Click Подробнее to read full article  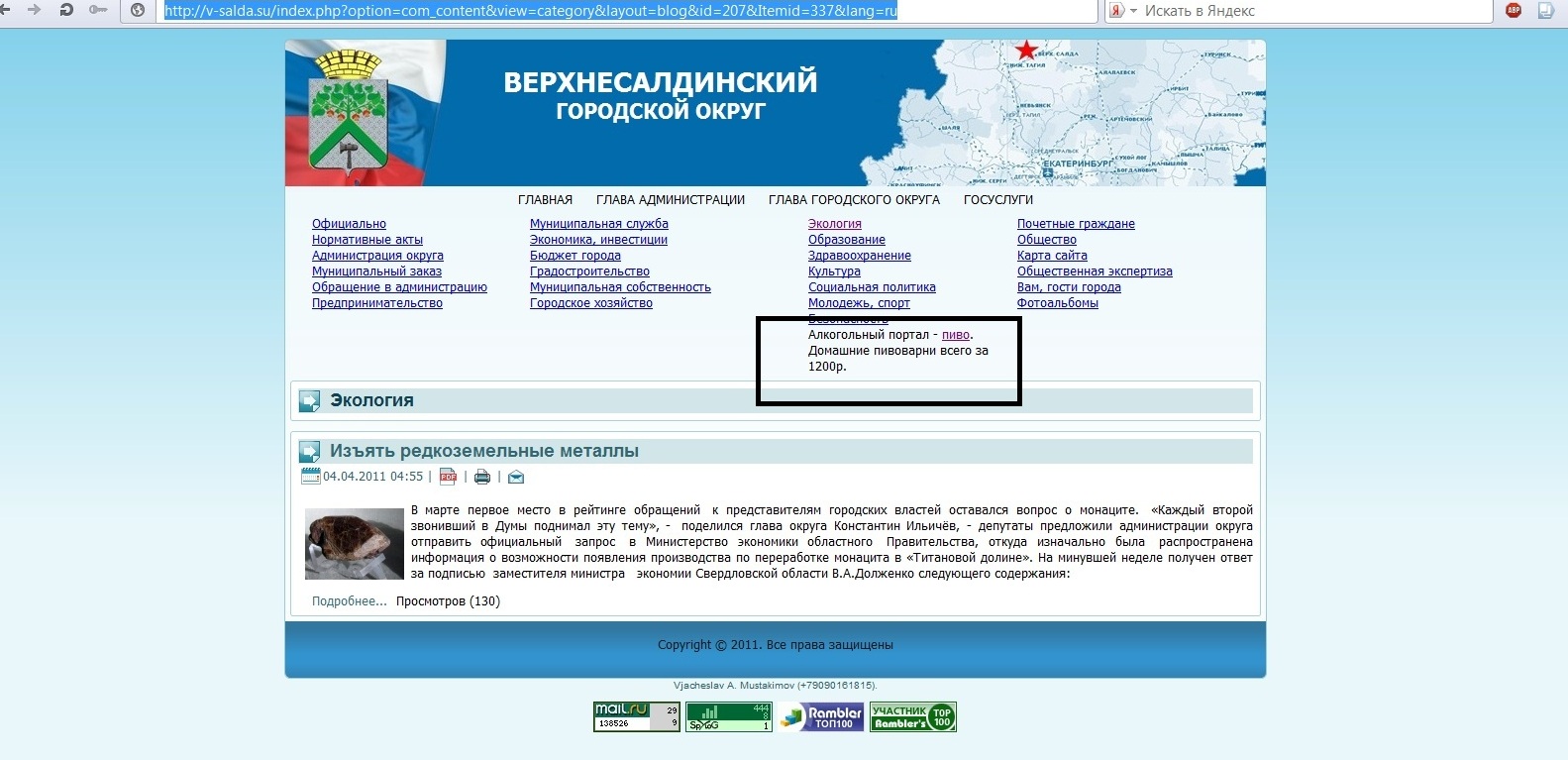pyautogui.click(x=349, y=601)
